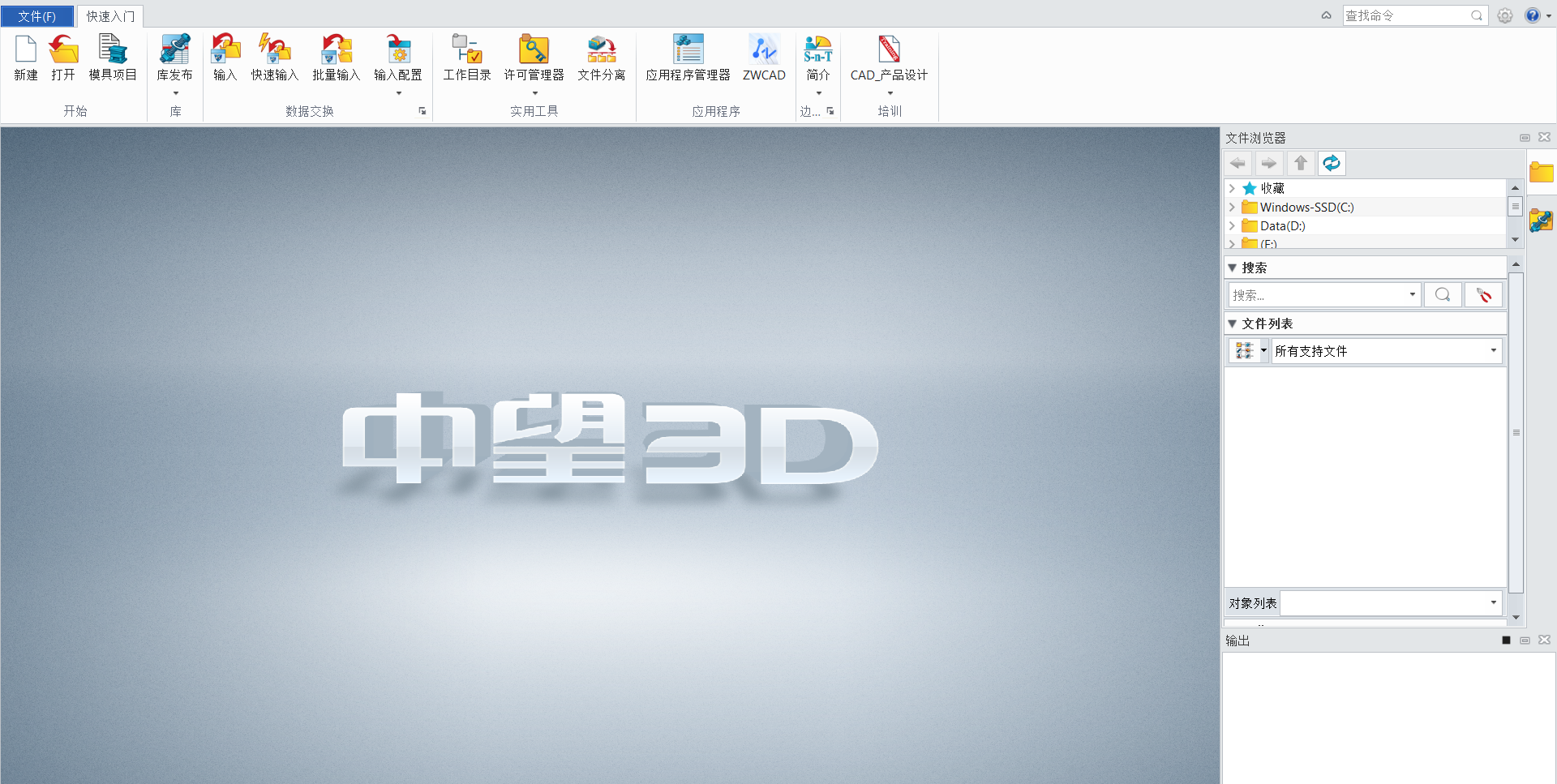Expand the 收藏 favorites tree node
The image size is (1557, 784).
pyautogui.click(x=1232, y=188)
